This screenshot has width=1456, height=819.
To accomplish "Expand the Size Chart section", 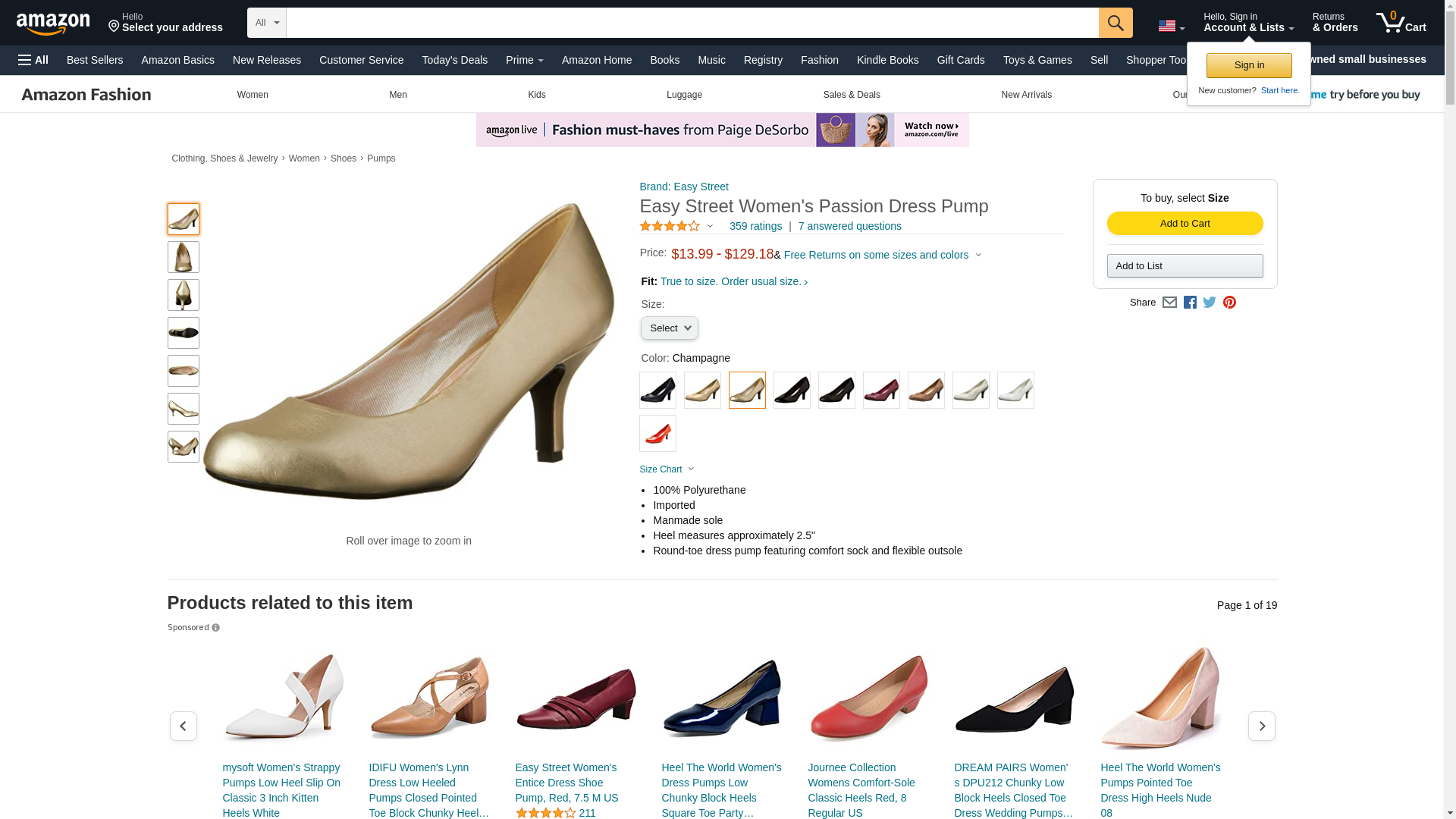I will (667, 469).
